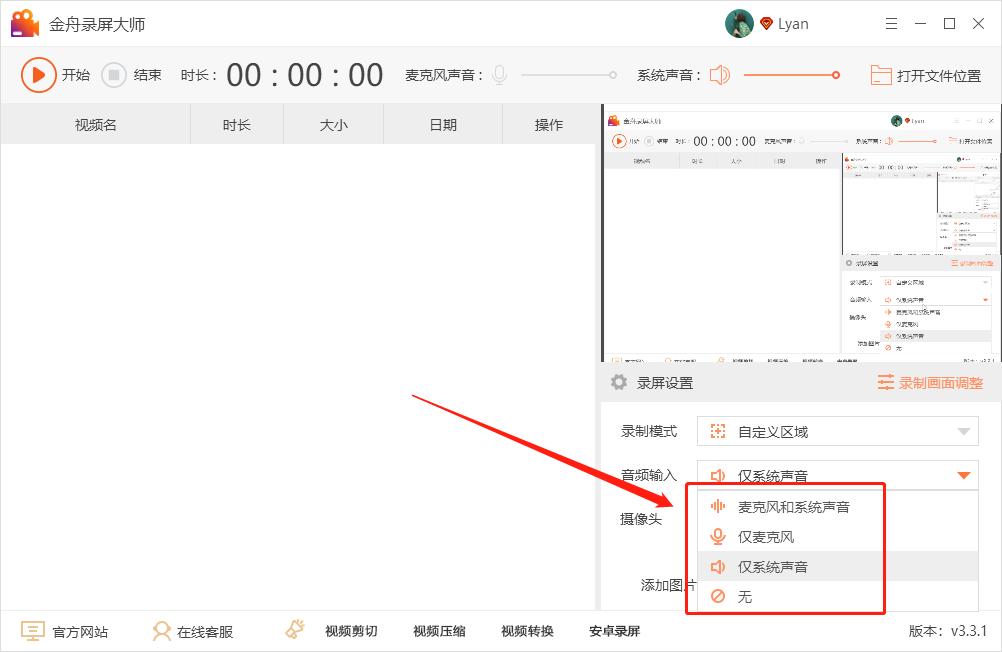1002x652 pixels.
Task: Click the stop recording square icon
Action: (x=113, y=75)
